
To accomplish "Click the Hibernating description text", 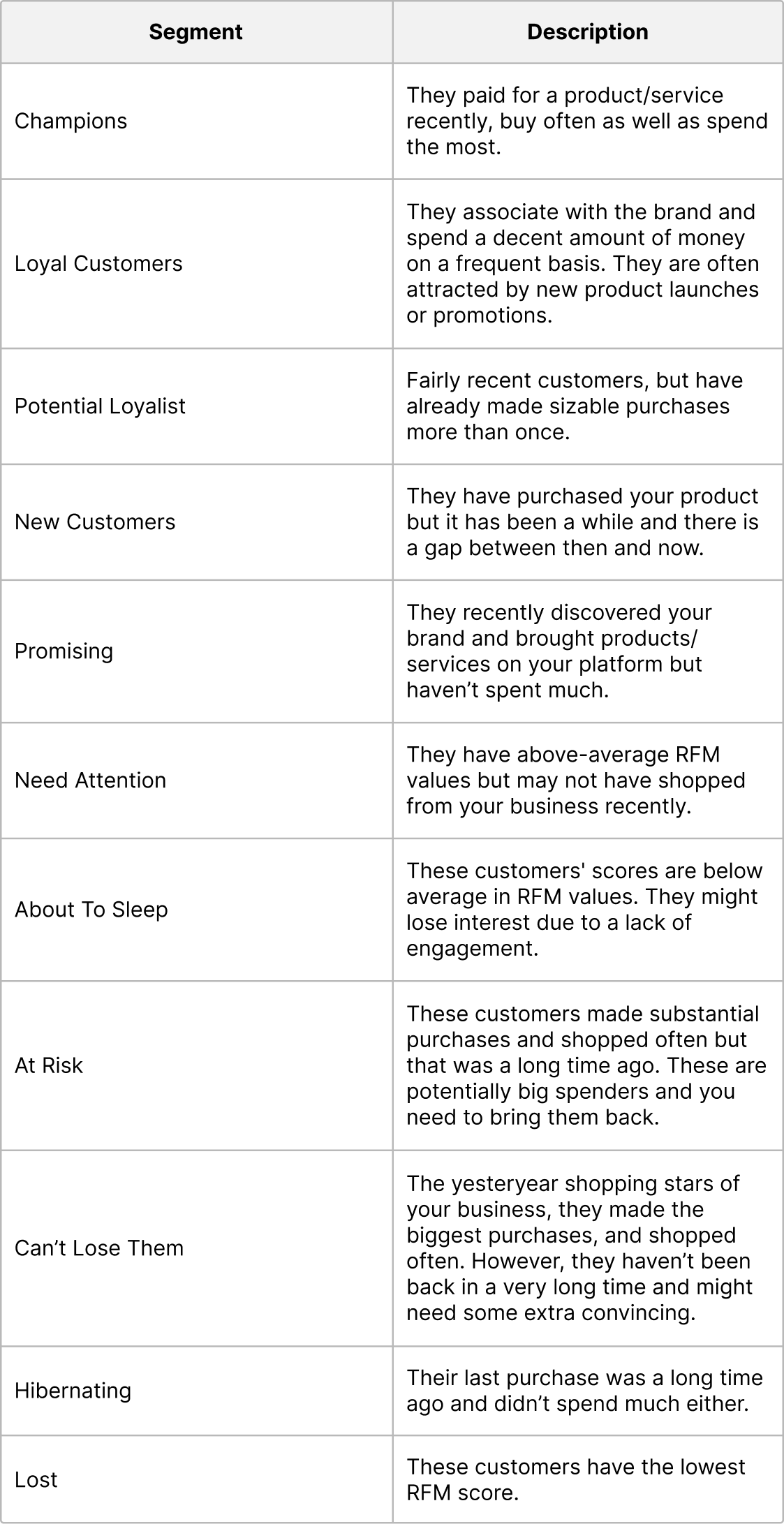I will tap(584, 1391).
